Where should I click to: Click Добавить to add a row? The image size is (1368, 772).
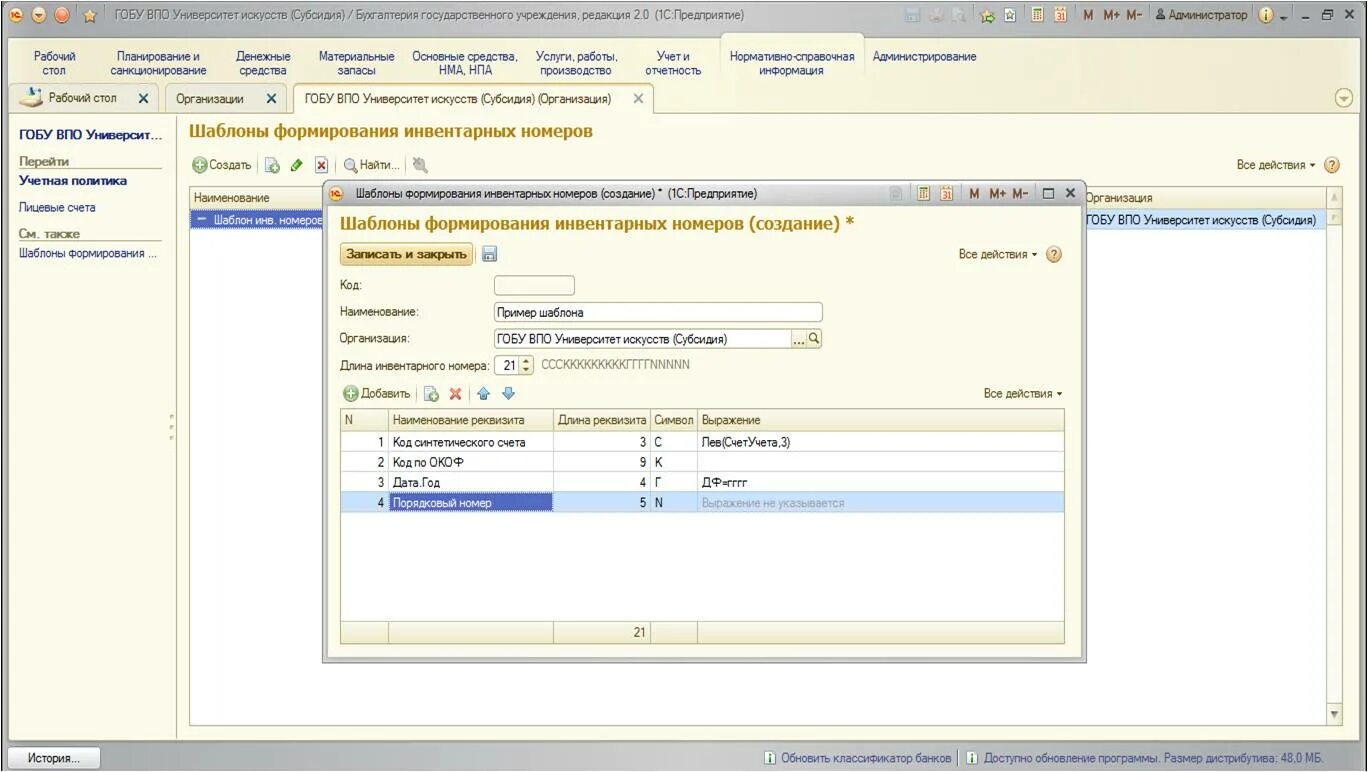coord(377,394)
